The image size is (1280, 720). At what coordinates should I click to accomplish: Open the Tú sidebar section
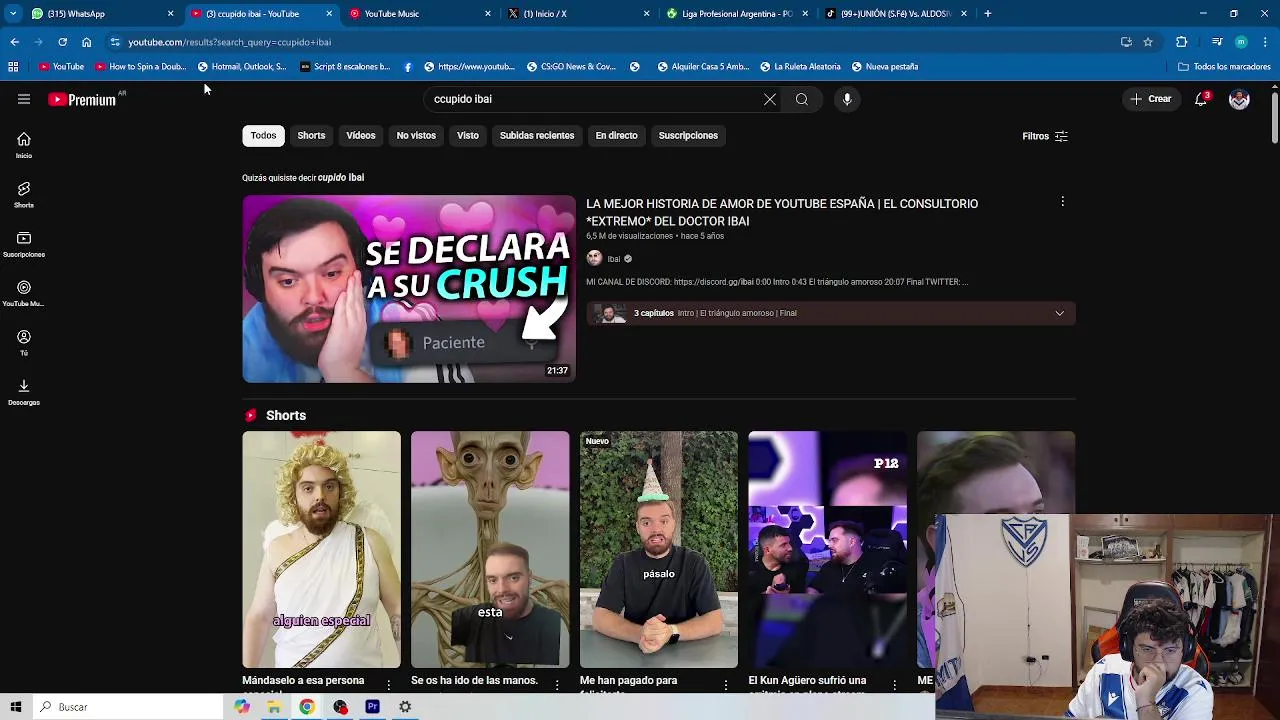[x=24, y=343]
